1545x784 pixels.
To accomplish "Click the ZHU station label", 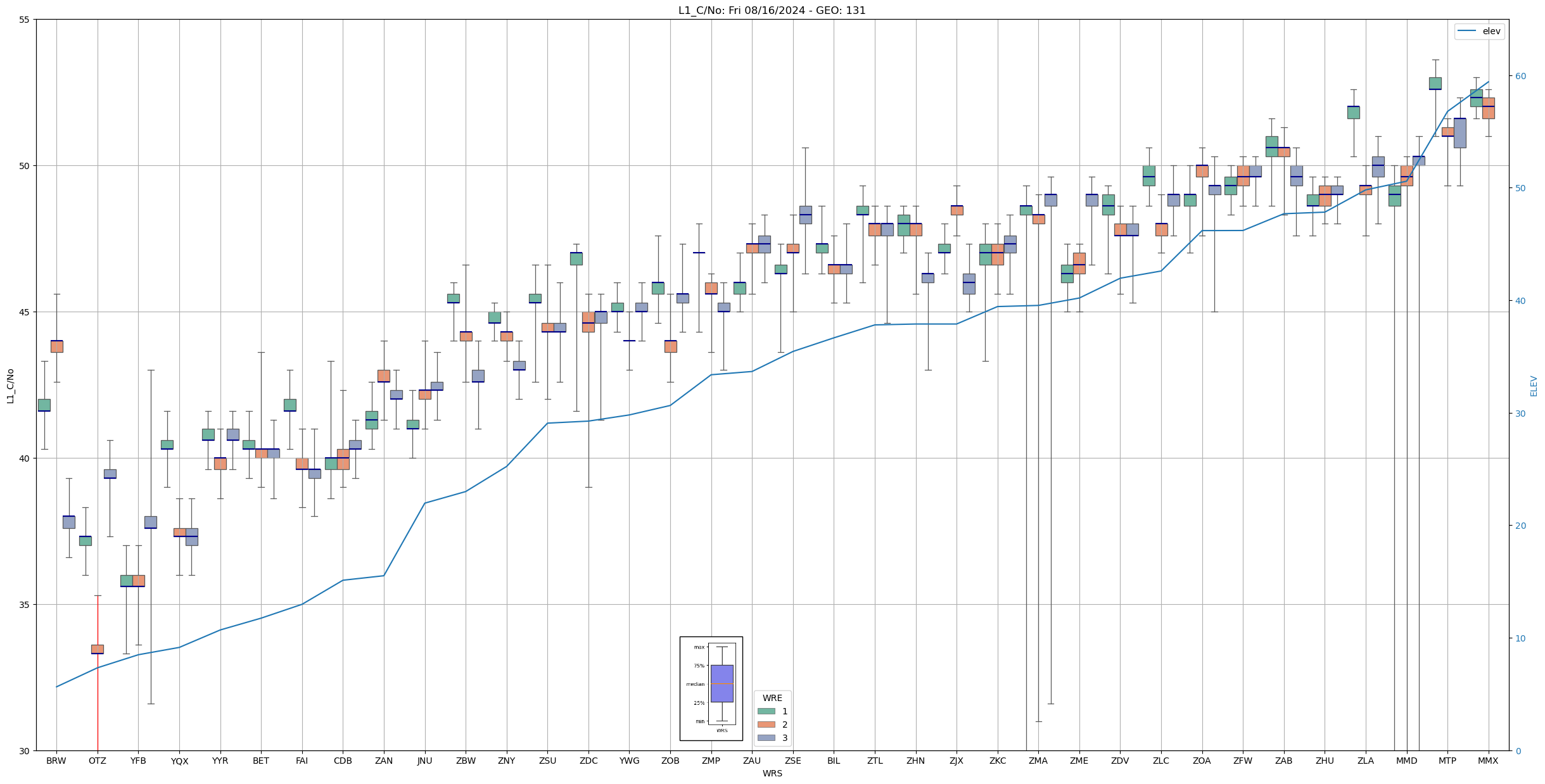I will (1325, 761).
